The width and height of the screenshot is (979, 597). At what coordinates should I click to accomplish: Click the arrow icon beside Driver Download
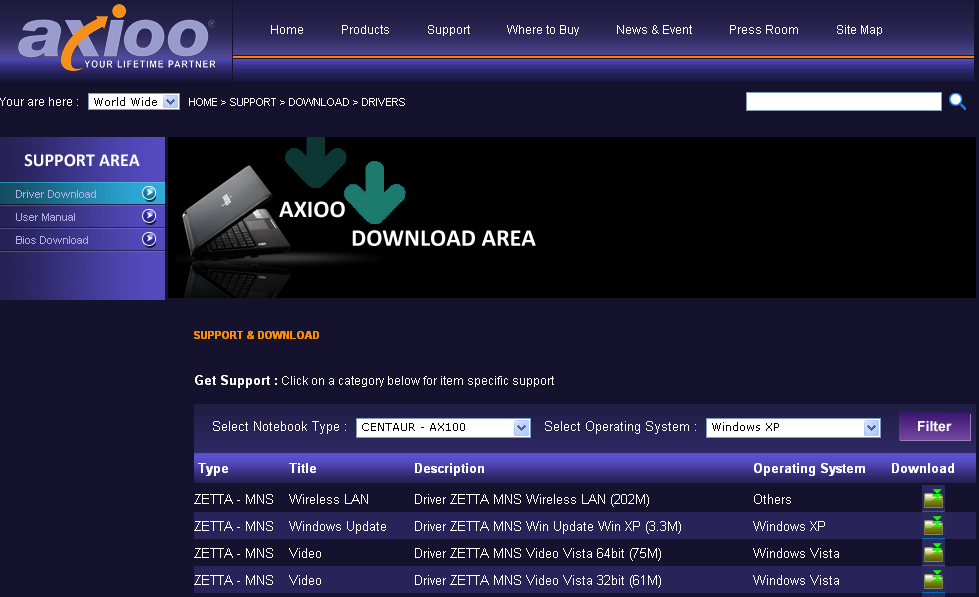pyautogui.click(x=149, y=193)
